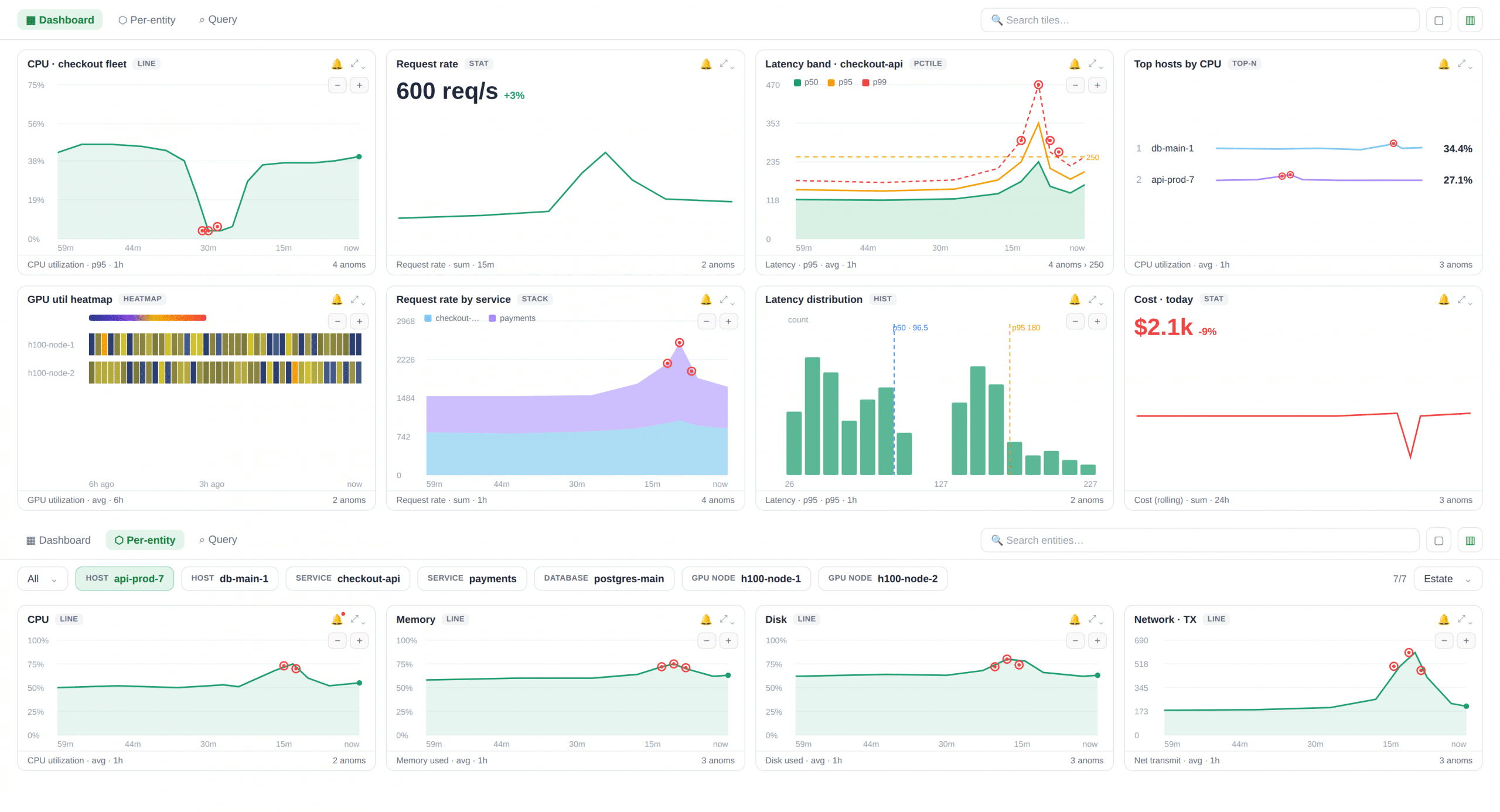Viewport: 1500px width, 812px height.
Task: Zoom in on CPU checkout fleet chart
Action: click(x=359, y=86)
